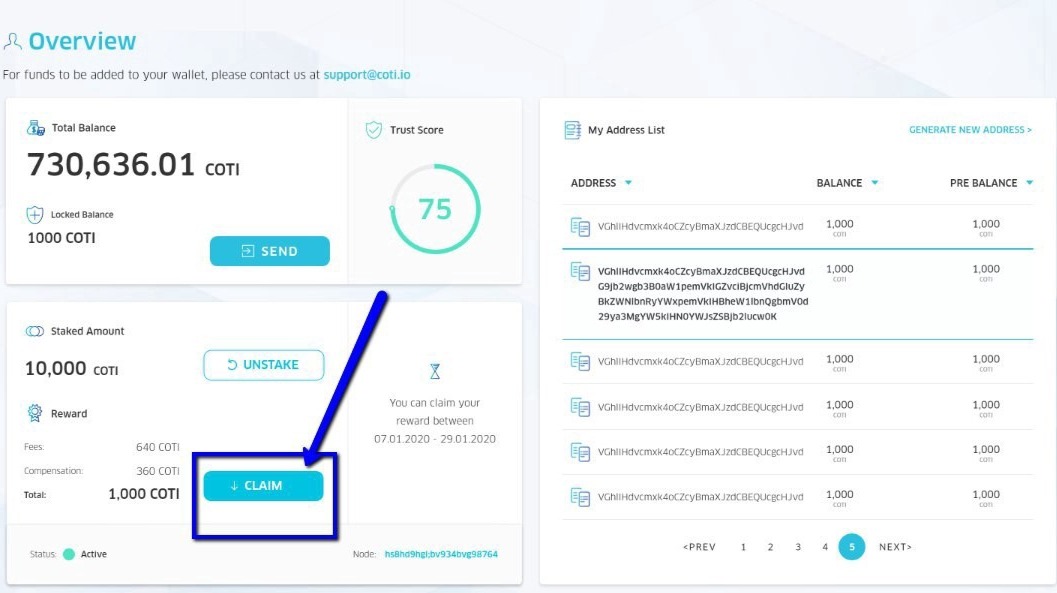
Task: Click the Trust Score circular gauge
Action: (435, 209)
